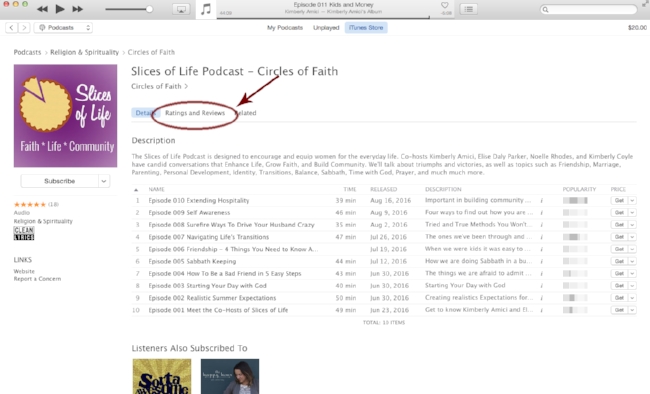Open the Circles of Faith author link

click(x=159, y=86)
